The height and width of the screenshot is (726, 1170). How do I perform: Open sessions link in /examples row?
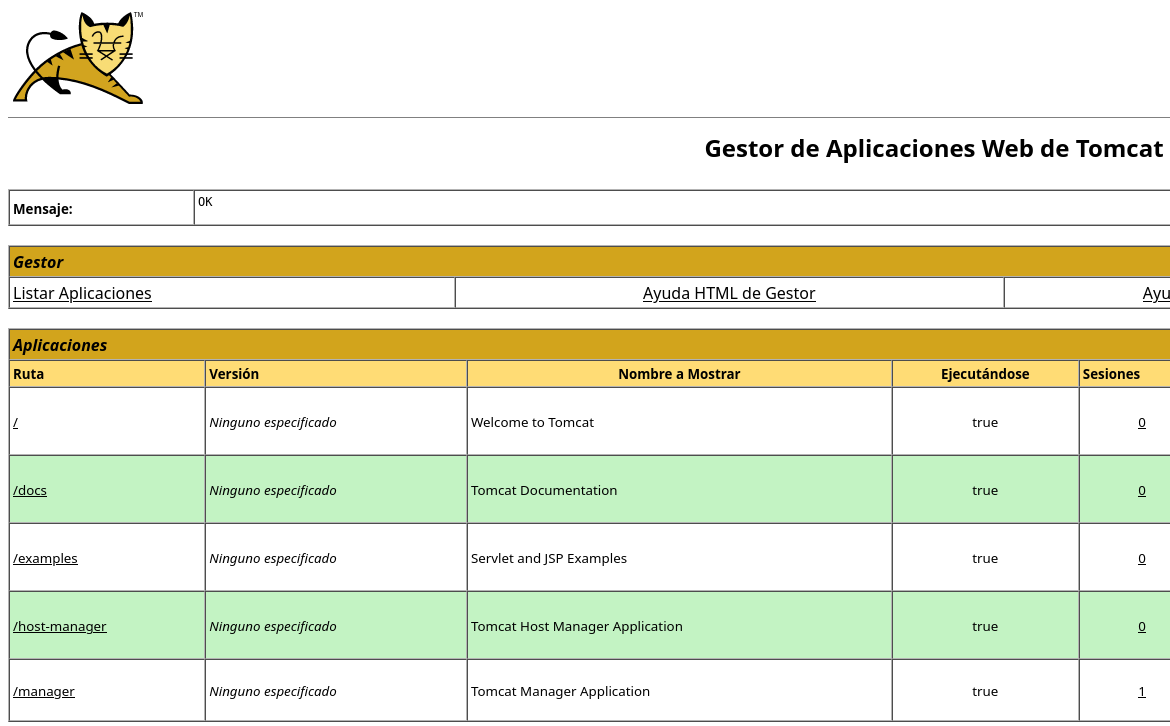pyautogui.click(x=1141, y=558)
